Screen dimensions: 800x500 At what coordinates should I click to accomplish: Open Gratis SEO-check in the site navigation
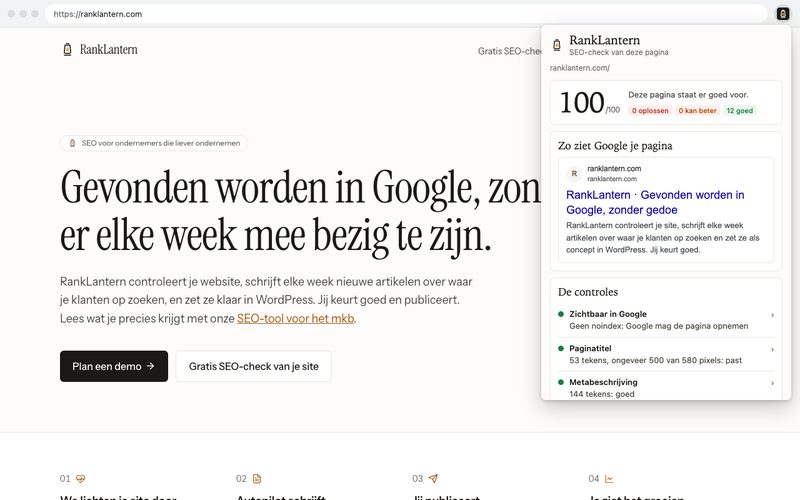point(509,51)
